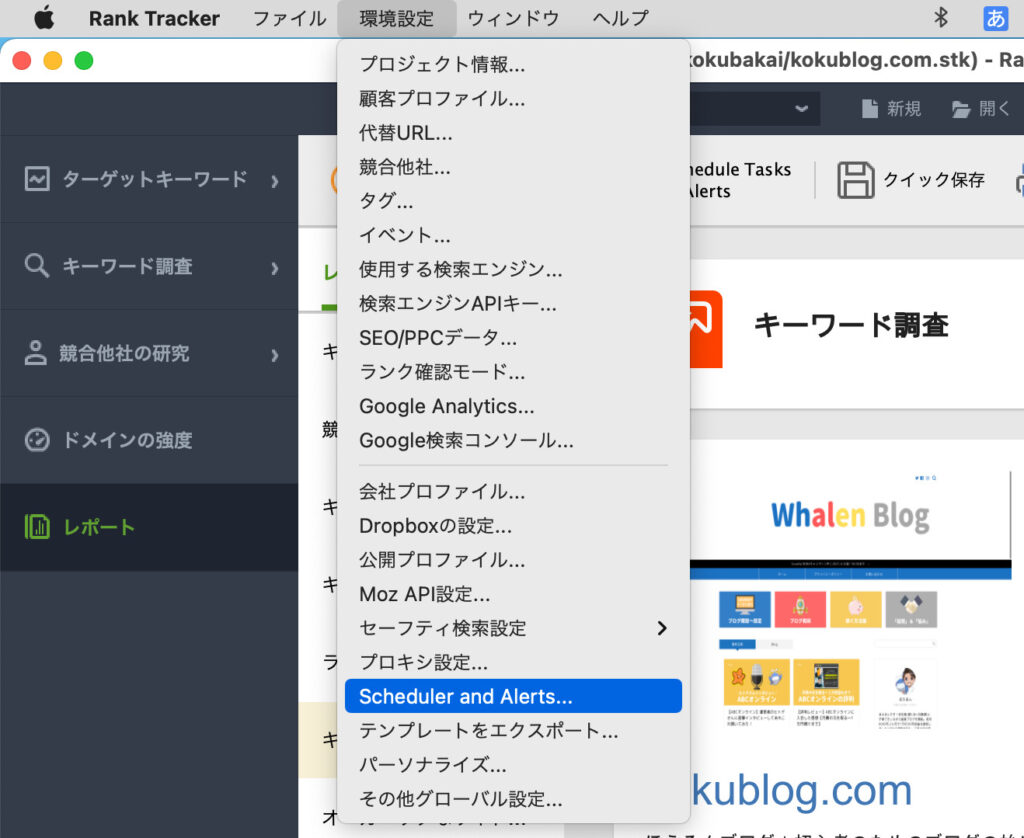Screen dimensions: 1024x838
Task: Click the Whalen Blog website preview thumbnail
Action: pos(850,601)
